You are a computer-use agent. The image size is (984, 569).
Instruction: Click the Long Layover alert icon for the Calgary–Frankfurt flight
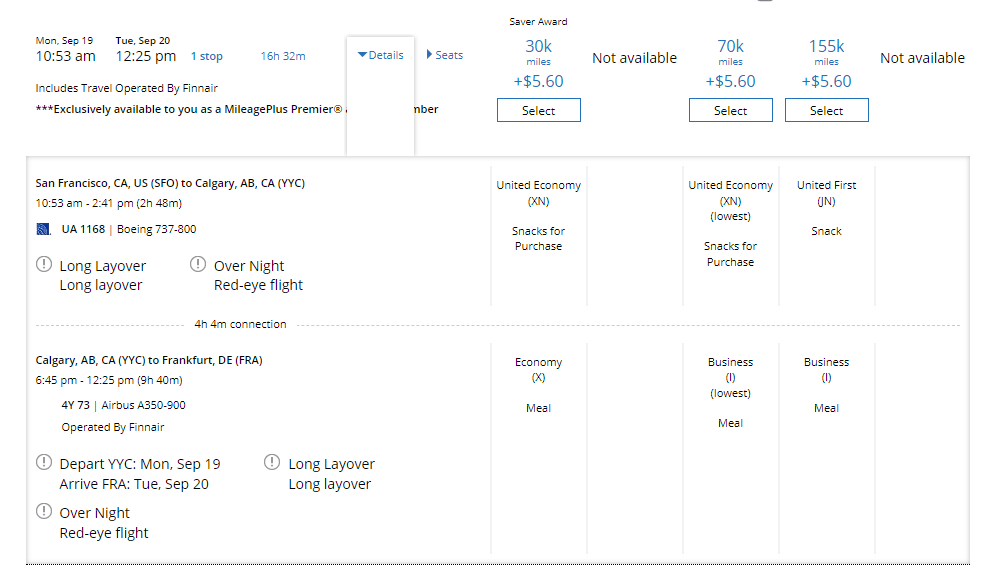pos(272,463)
